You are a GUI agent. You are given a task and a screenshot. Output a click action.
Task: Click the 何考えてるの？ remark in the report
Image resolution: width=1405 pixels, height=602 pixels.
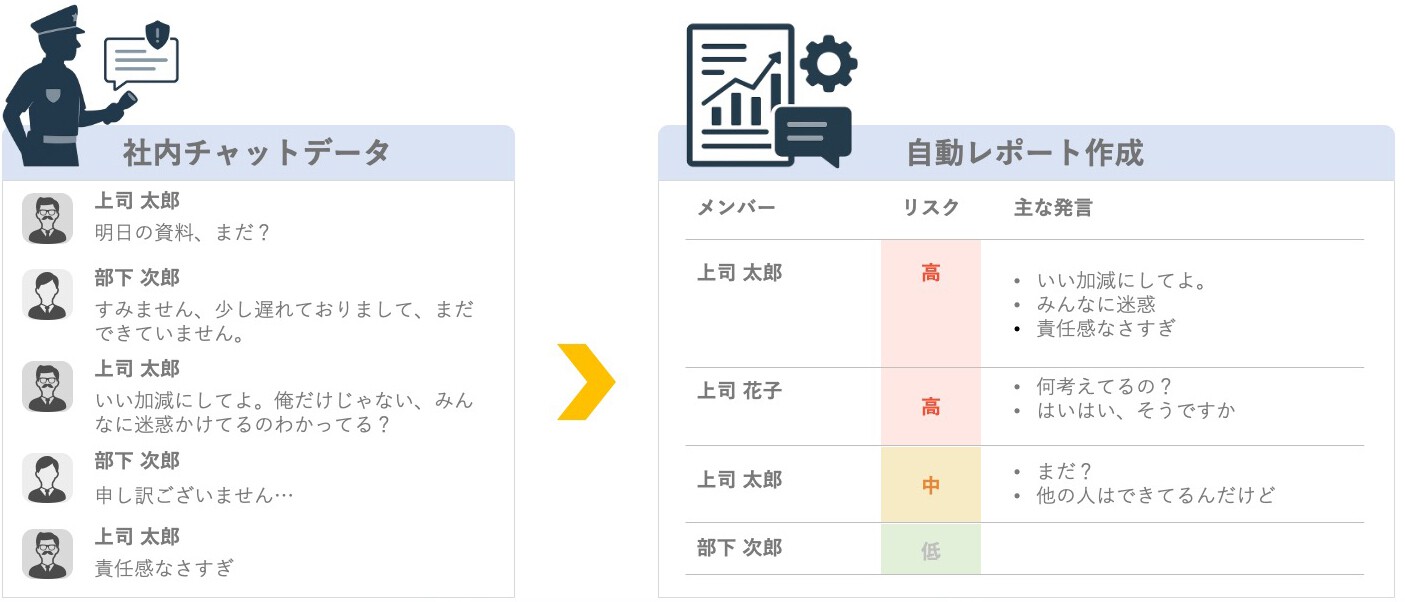click(1104, 386)
